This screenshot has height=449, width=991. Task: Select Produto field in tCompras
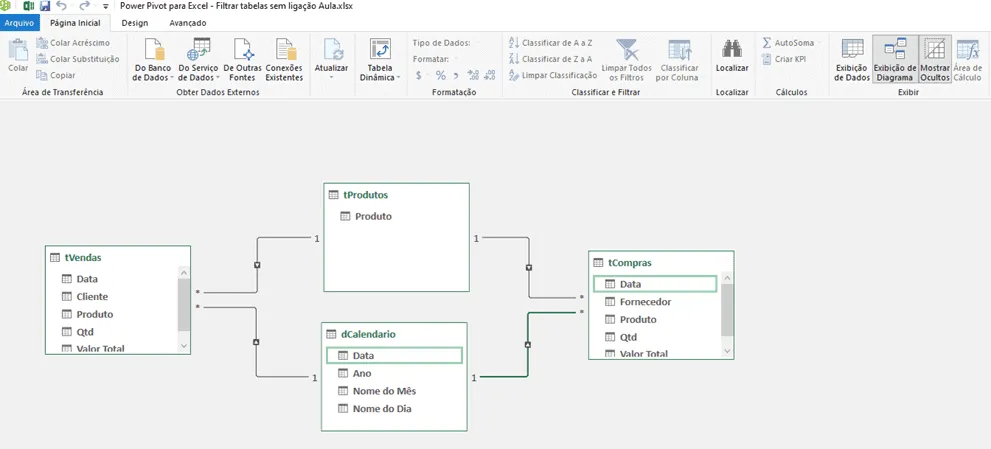638,319
